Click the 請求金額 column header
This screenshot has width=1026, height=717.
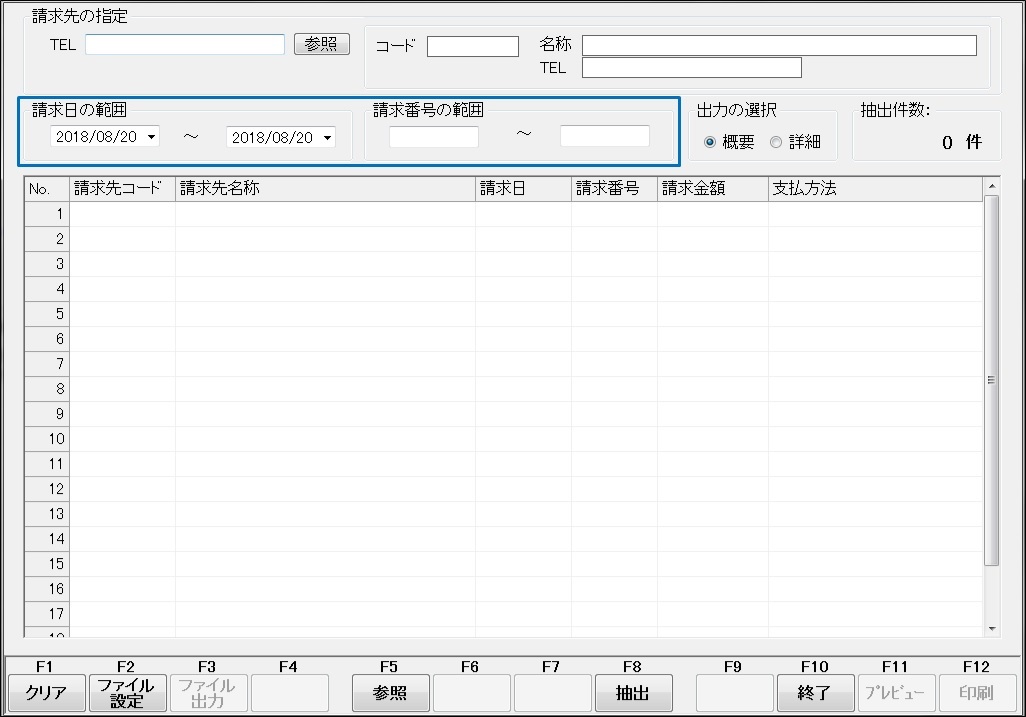coord(712,189)
